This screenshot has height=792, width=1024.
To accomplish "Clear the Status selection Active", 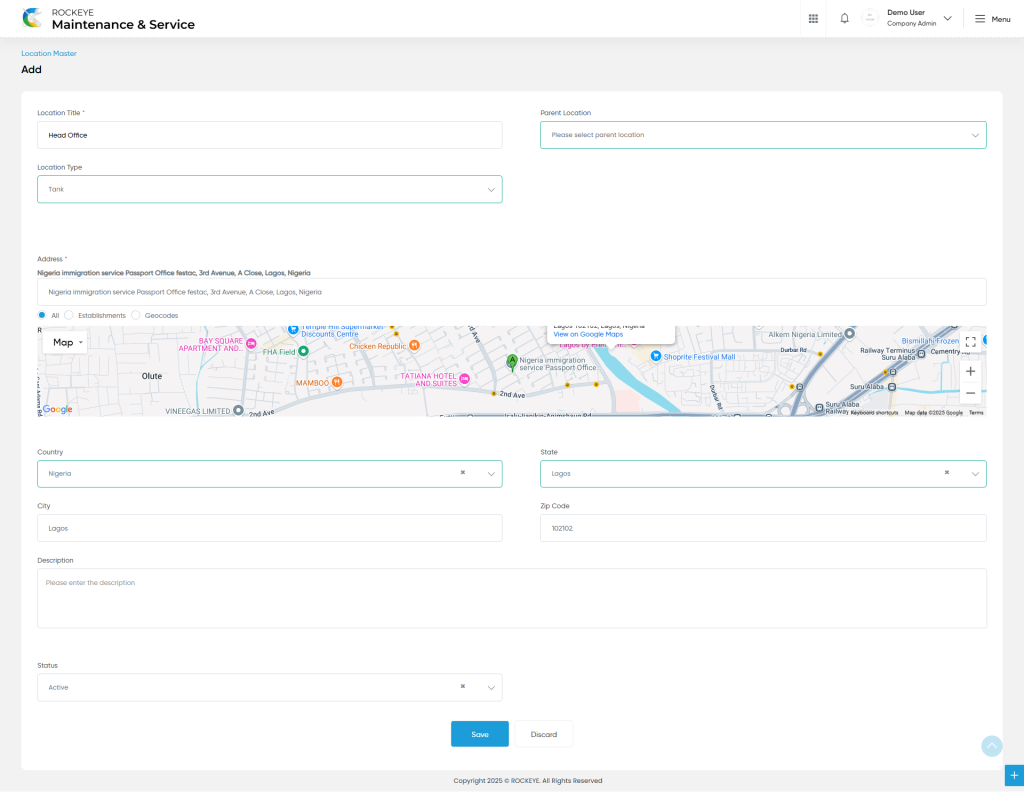I will pos(462,686).
